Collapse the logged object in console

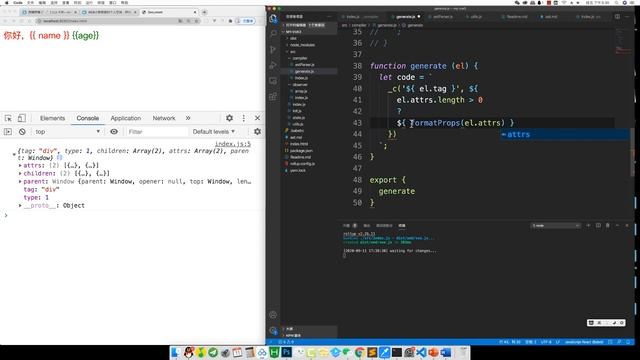14,154
